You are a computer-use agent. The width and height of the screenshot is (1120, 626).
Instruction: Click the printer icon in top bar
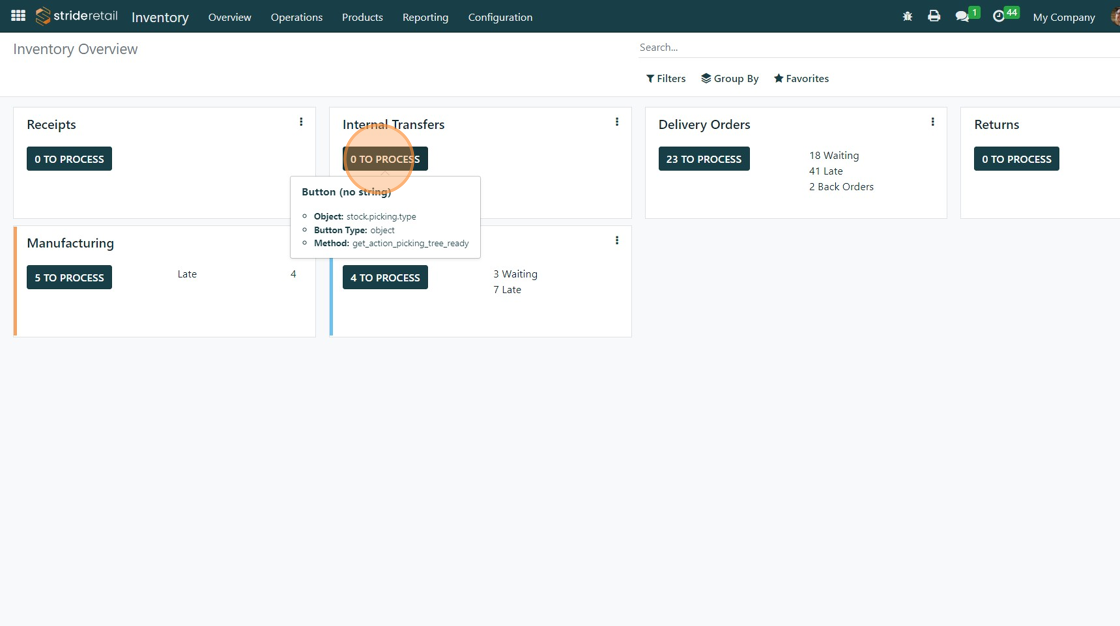[934, 16]
